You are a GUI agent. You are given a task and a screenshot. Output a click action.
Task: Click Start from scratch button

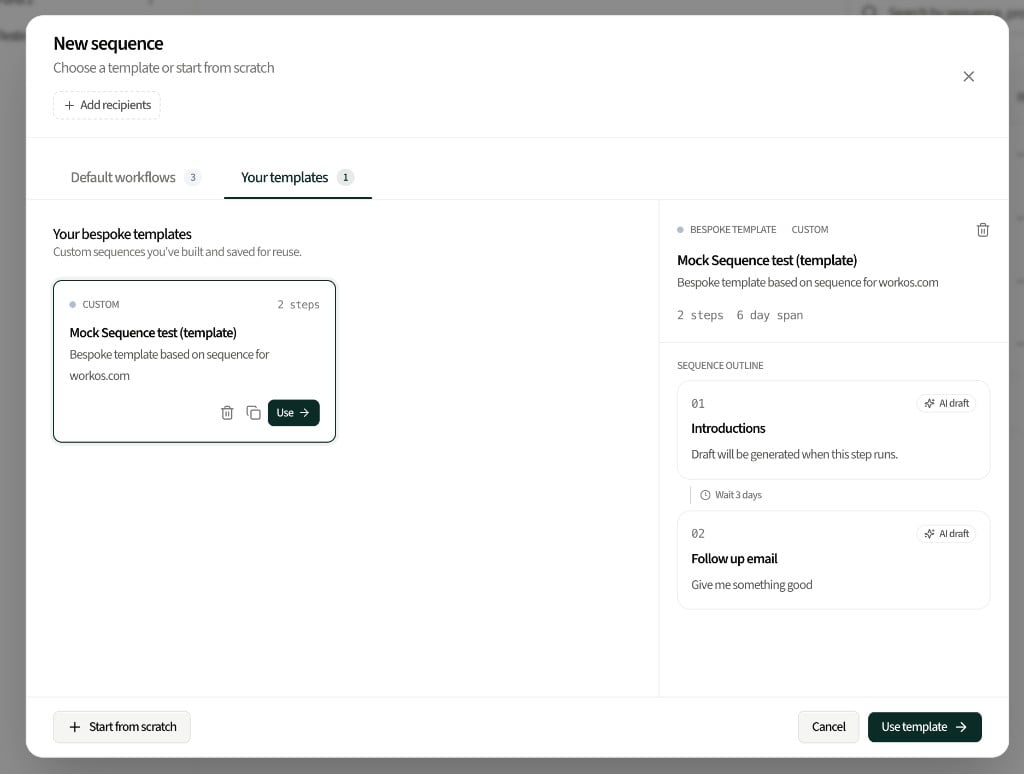(121, 727)
